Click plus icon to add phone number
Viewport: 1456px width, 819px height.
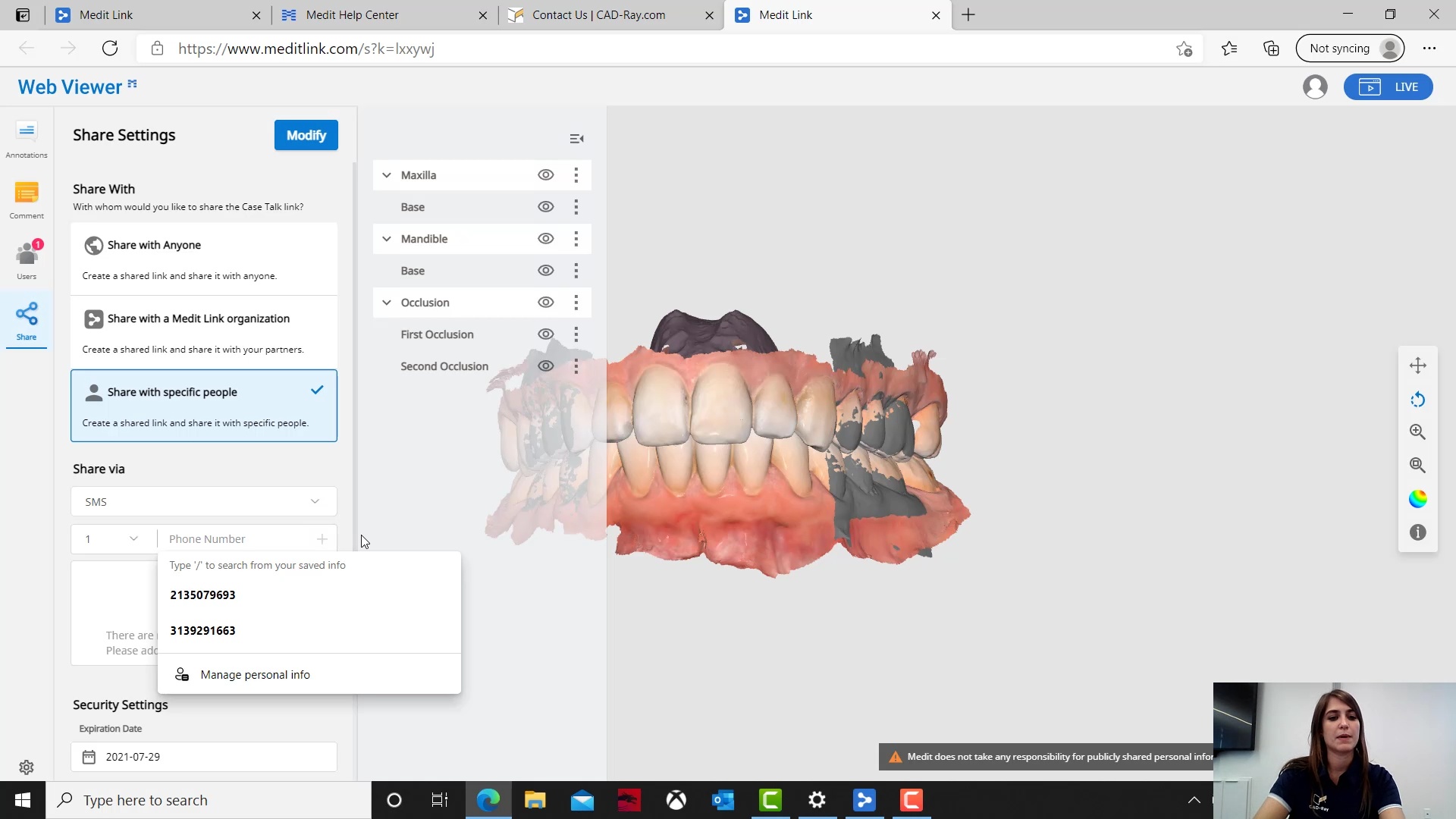(x=322, y=539)
